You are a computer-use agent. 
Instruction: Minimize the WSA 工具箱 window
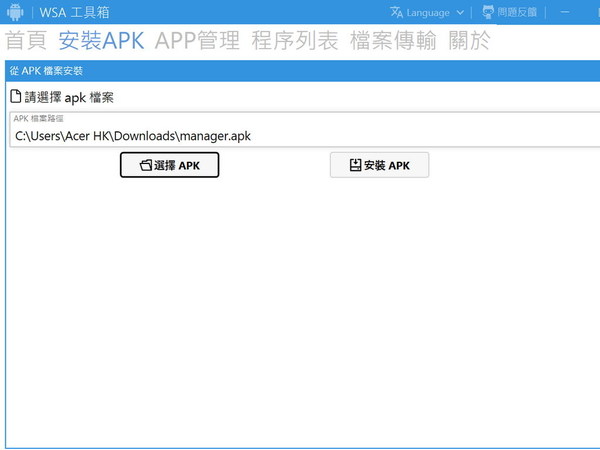click(565, 12)
